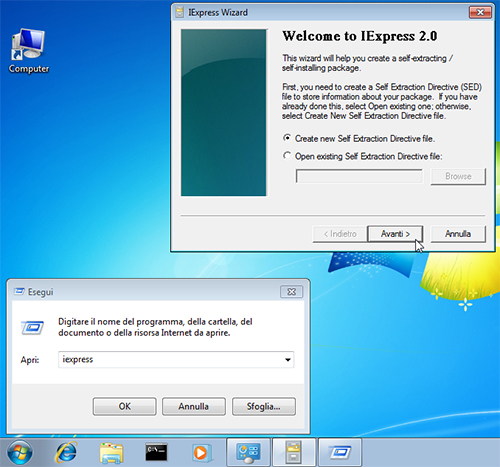Click the disabled < Indietro button

pyautogui.click(x=340, y=234)
